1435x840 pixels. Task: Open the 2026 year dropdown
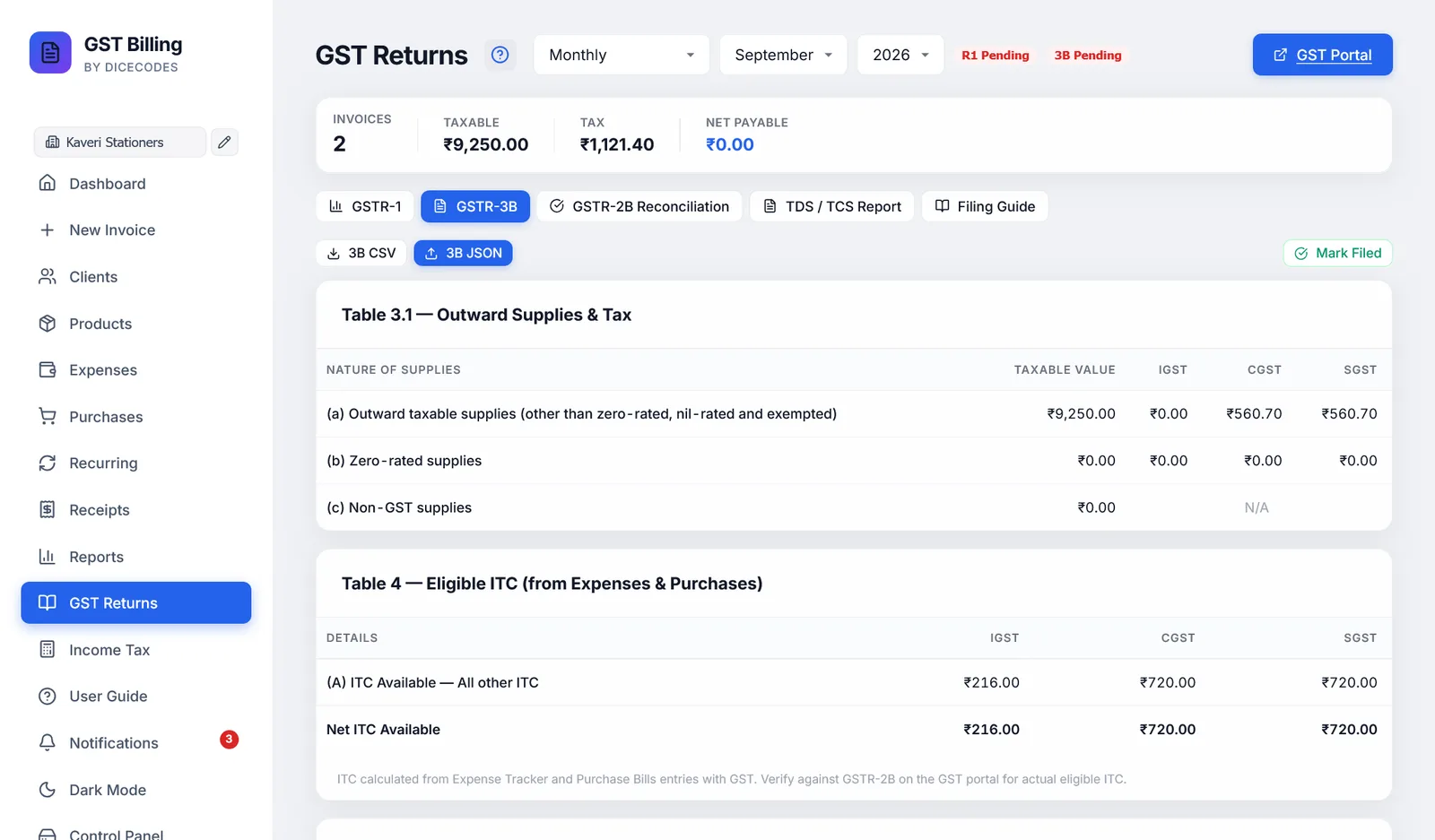pos(900,55)
